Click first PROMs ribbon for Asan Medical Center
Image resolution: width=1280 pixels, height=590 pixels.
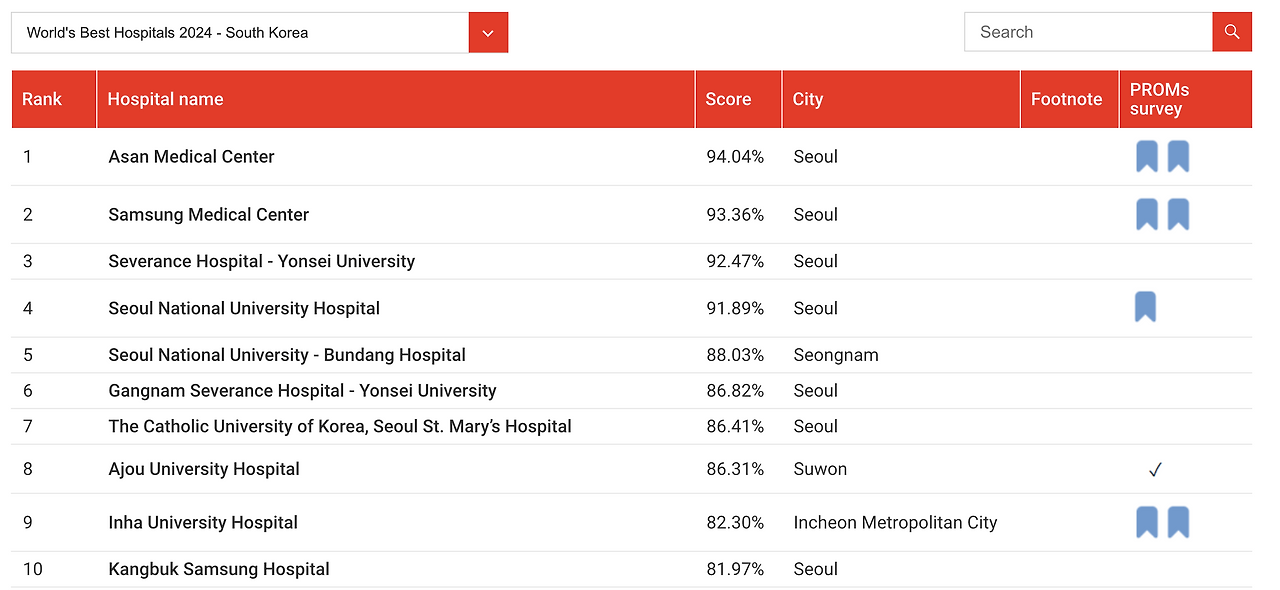tap(1146, 157)
